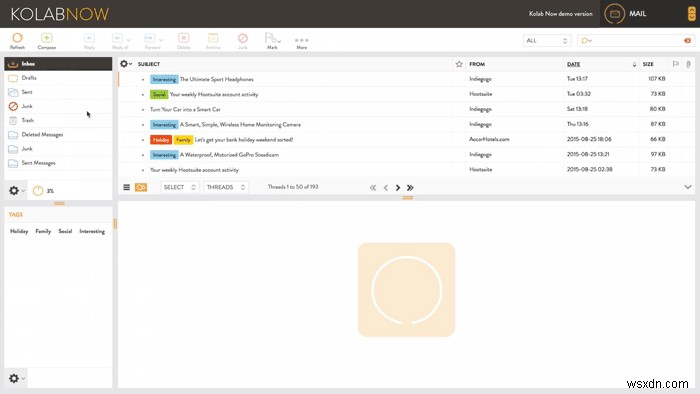This screenshot has width=700, height=394.
Task: Open the Junk folder with red icon
Action: coord(58,106)
